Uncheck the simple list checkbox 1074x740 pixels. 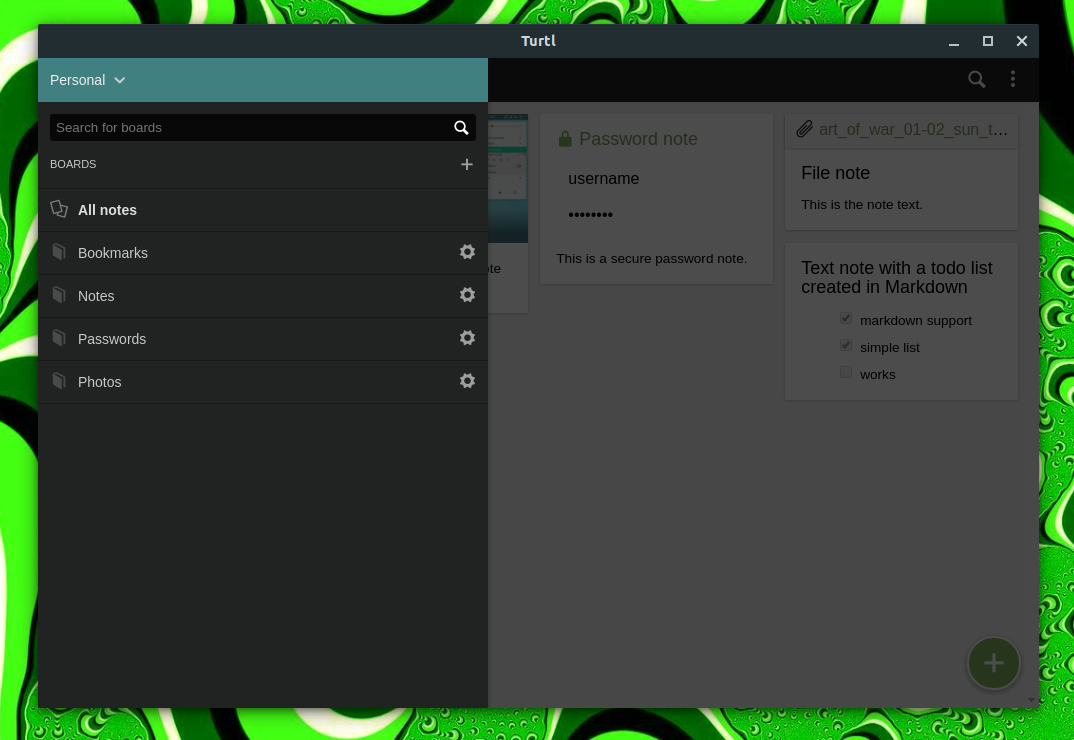(x=845, y=345)
